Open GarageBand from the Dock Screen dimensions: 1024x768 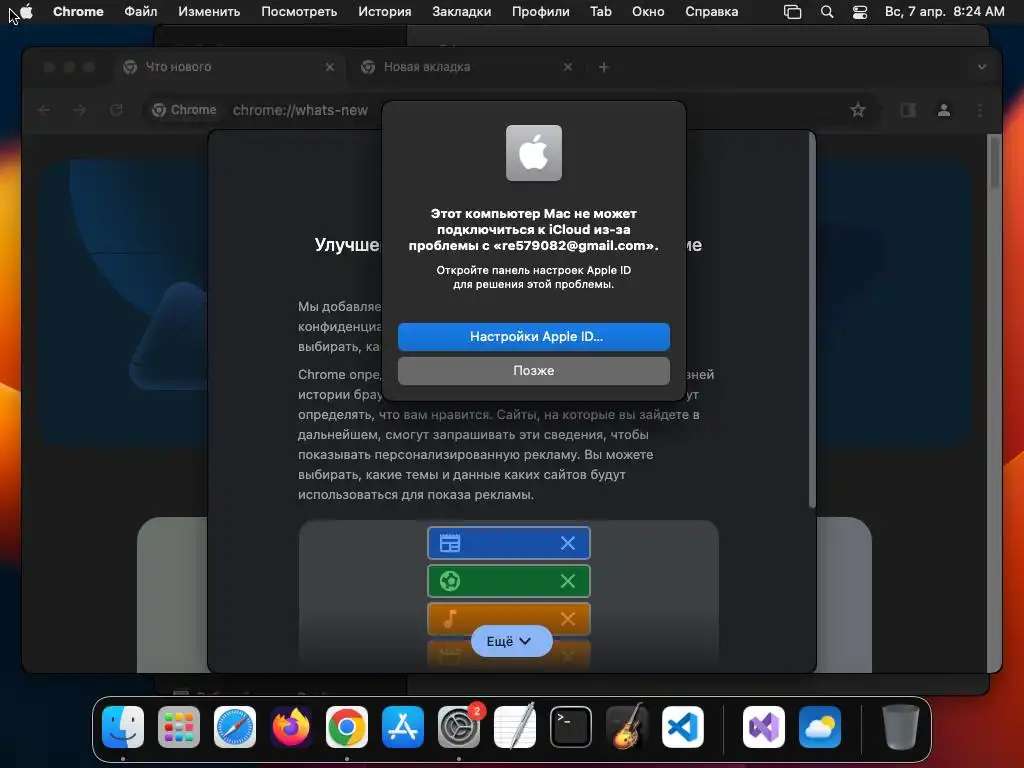[x=627, y=727]
